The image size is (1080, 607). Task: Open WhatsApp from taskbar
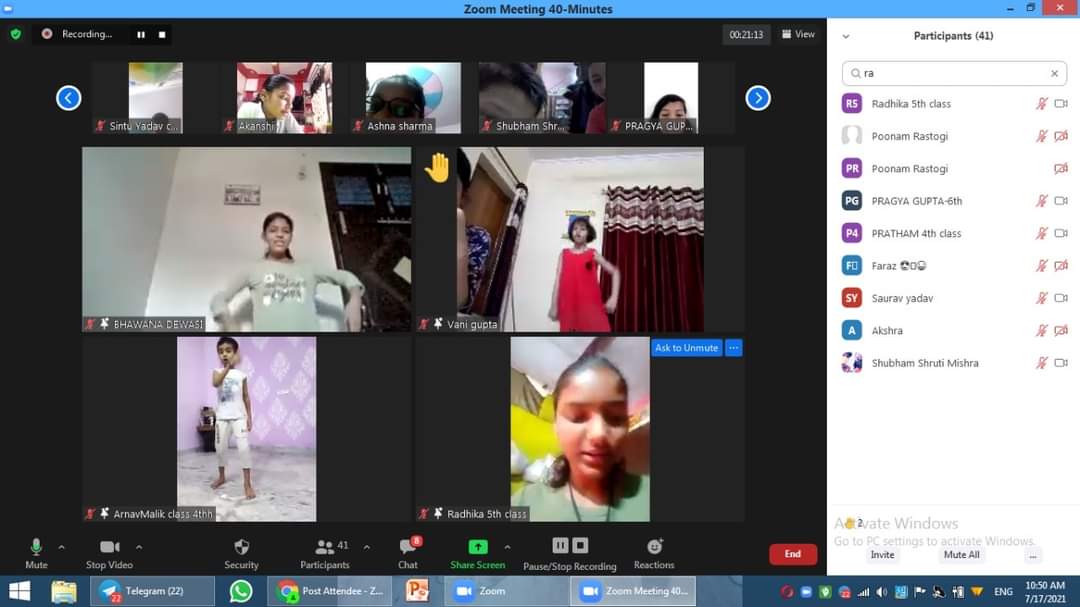tap(241, 591)
